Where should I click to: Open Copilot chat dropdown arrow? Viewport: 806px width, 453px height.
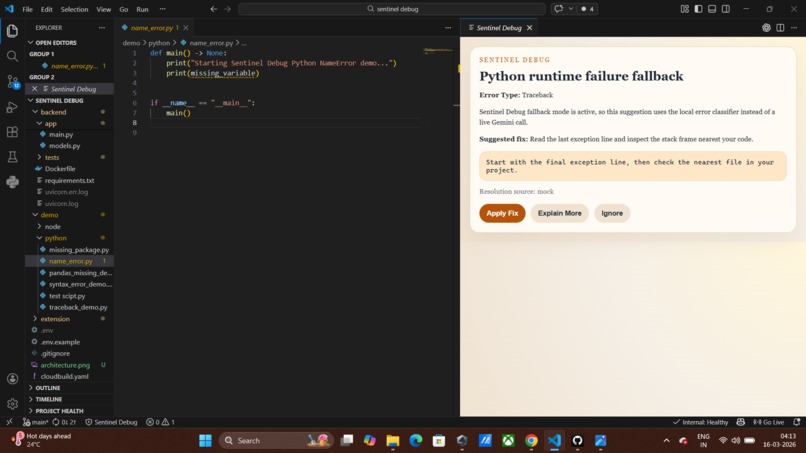571,9
